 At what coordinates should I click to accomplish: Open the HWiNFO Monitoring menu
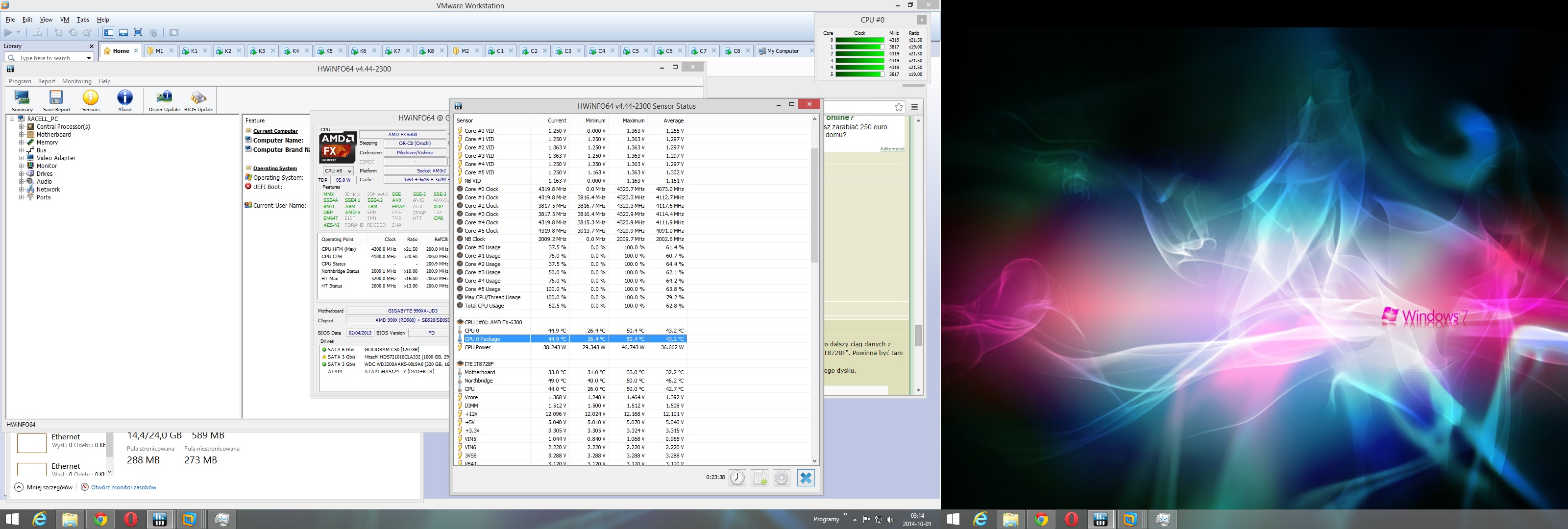77,81
